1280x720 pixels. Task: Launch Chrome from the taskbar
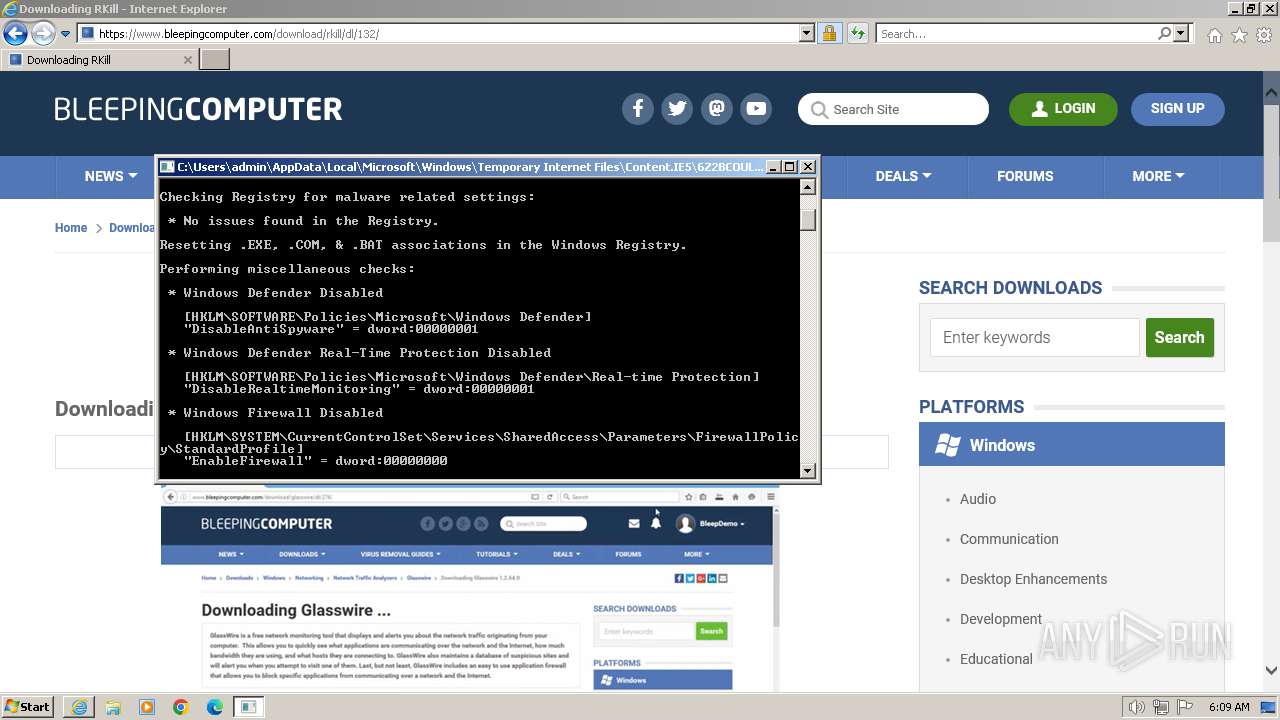181,707
